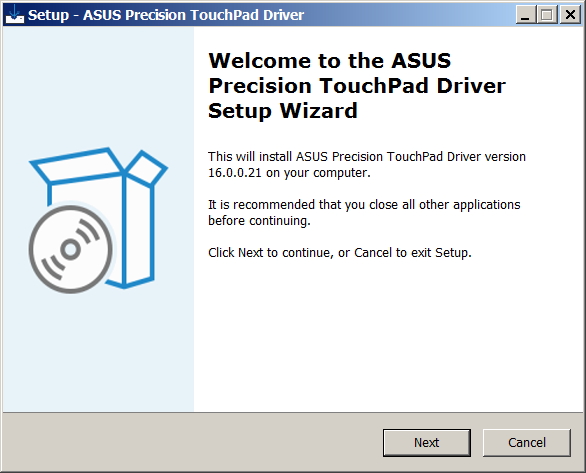Click the version number 16.0.0.21
Screen dimensions: 586x473
(235, 173)
